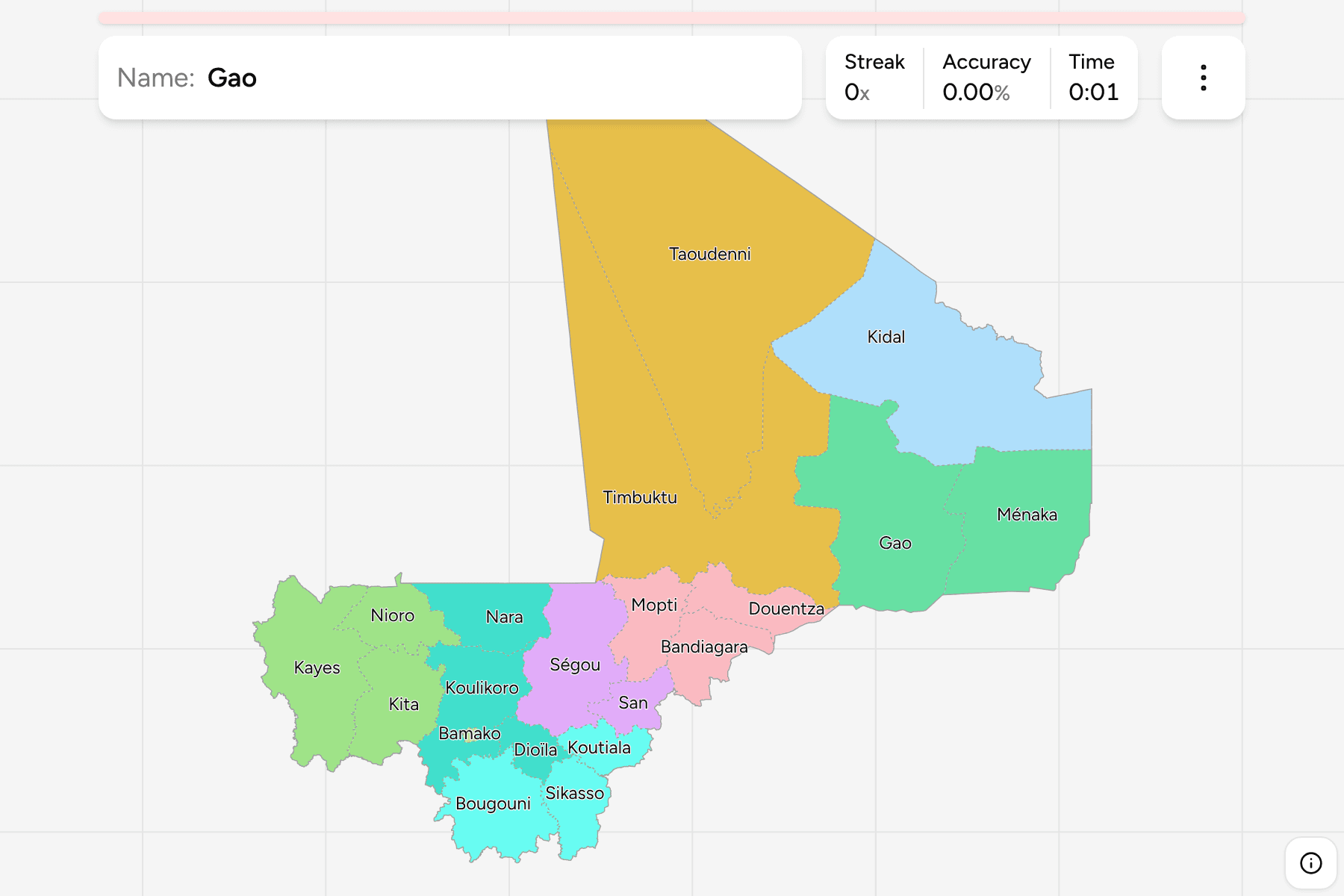Click the Bougouni region label
Screen dimensions: 1344x896
coord(493,803)
